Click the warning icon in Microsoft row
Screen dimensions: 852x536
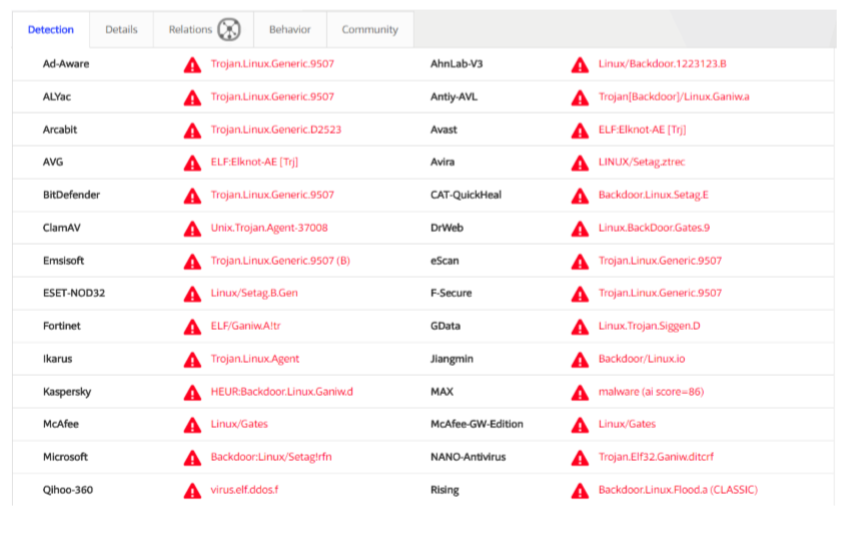192,458
